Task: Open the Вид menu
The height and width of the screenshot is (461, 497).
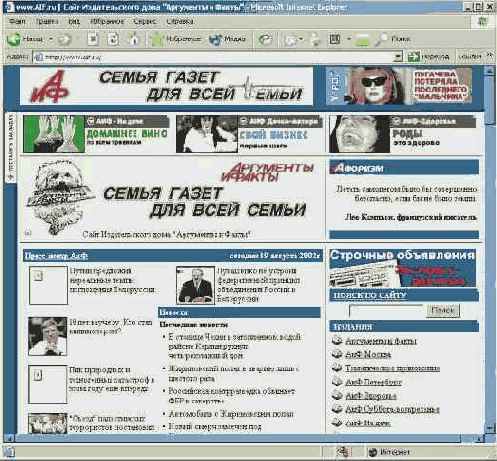Action: point(74,22)
